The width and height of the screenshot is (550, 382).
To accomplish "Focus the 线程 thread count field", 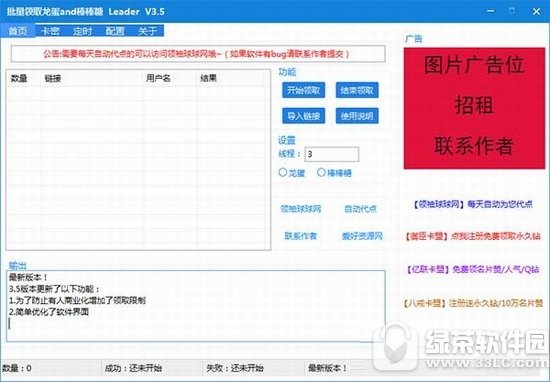I will (x=332, y=154).
